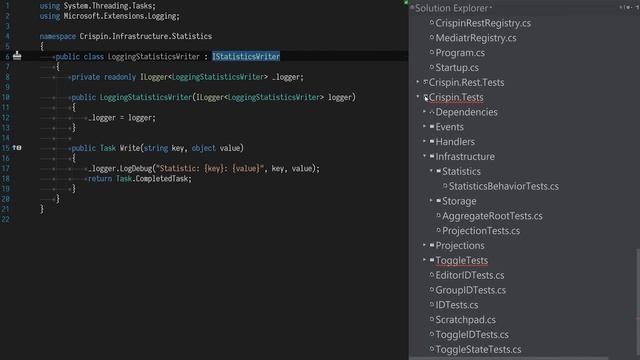Expand the Events folder

click(424, 127)
